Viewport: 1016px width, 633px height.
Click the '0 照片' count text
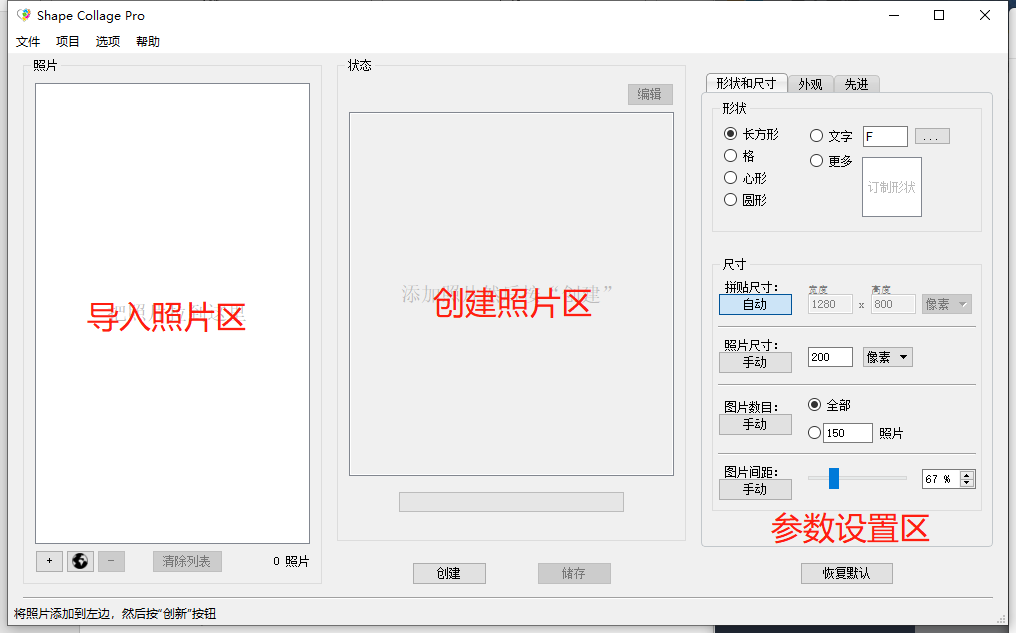[x=291, y=561]
